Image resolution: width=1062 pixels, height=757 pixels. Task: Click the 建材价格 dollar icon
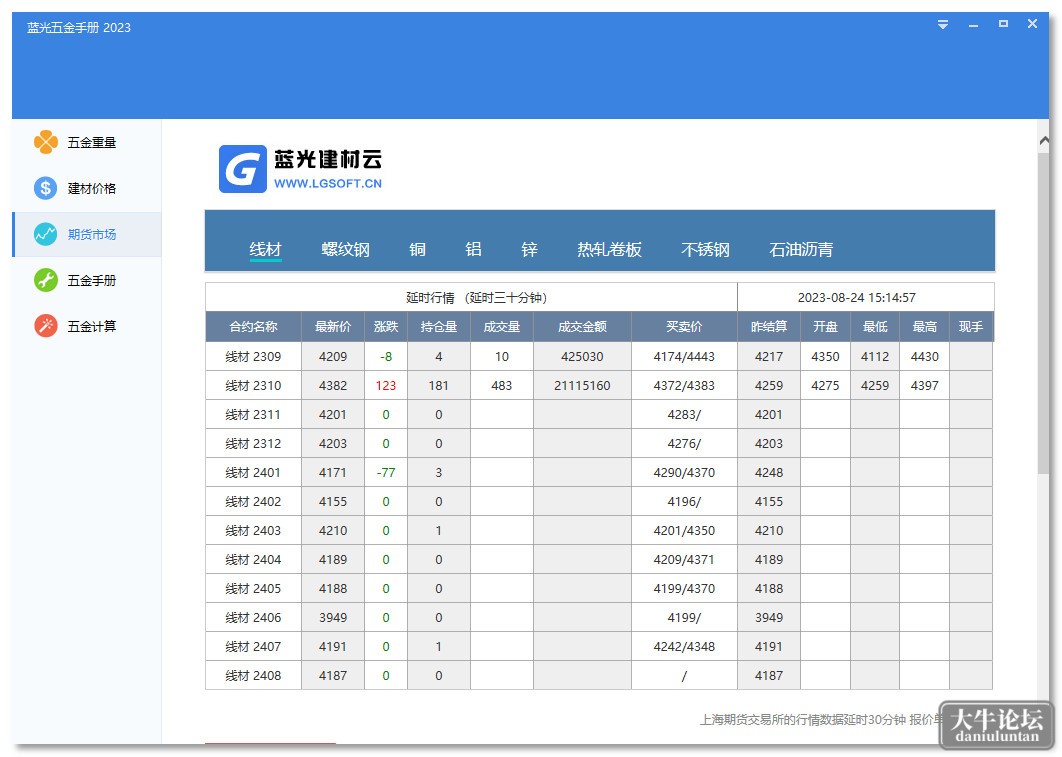(x=46, y=188)
